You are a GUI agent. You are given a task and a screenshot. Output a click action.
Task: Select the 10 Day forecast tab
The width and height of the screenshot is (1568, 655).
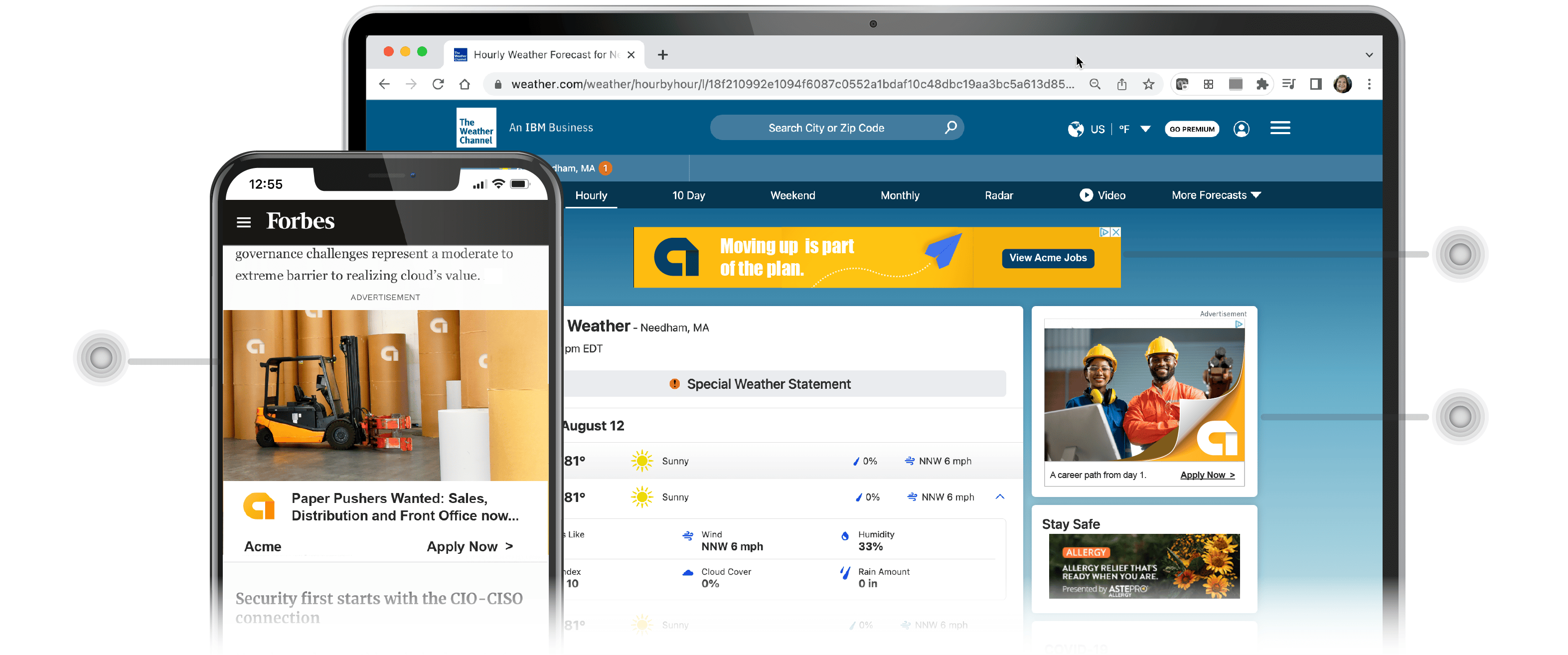pos(688,195)
